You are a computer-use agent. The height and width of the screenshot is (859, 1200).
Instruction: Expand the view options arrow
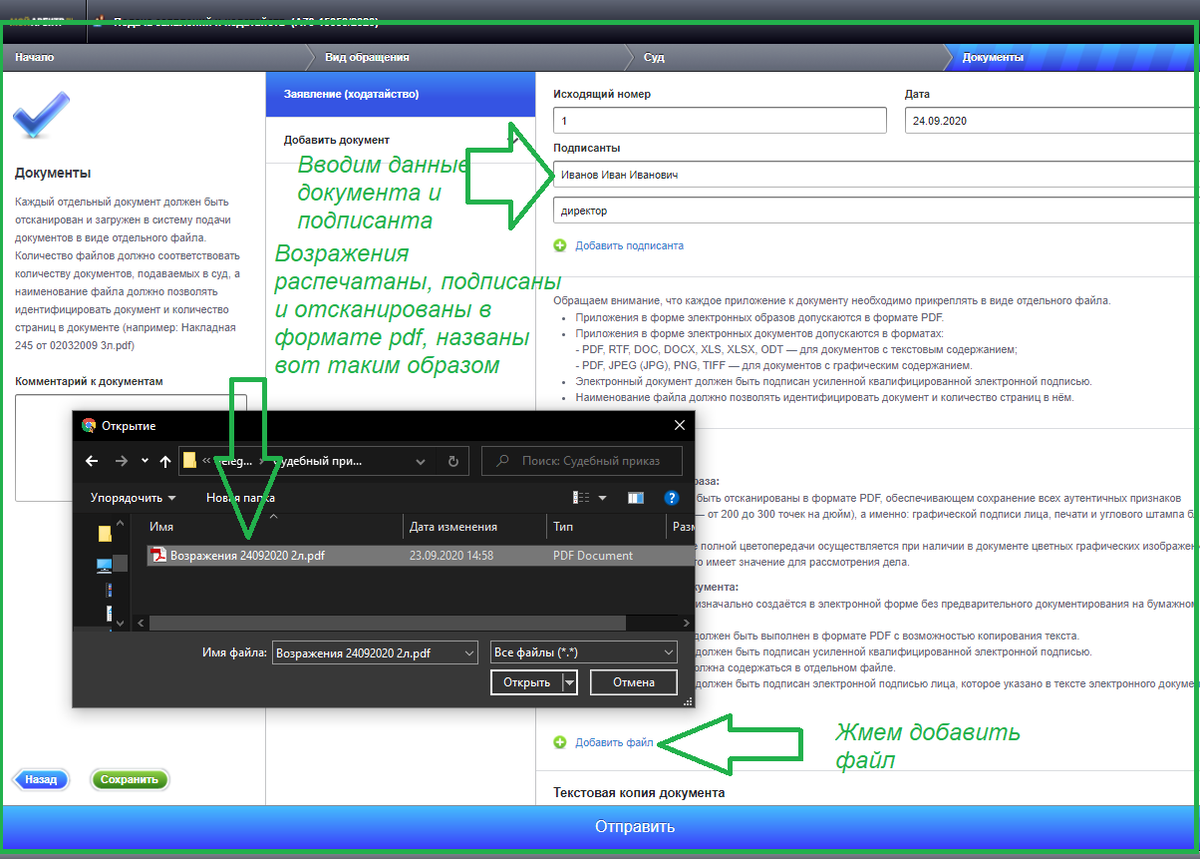click(603, 497)
